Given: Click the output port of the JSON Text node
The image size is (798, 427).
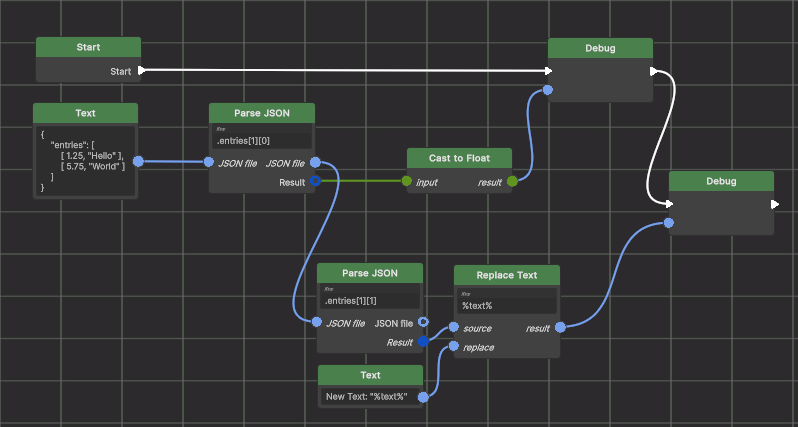Looking at the screenshot, I should (x=138, y=162).
